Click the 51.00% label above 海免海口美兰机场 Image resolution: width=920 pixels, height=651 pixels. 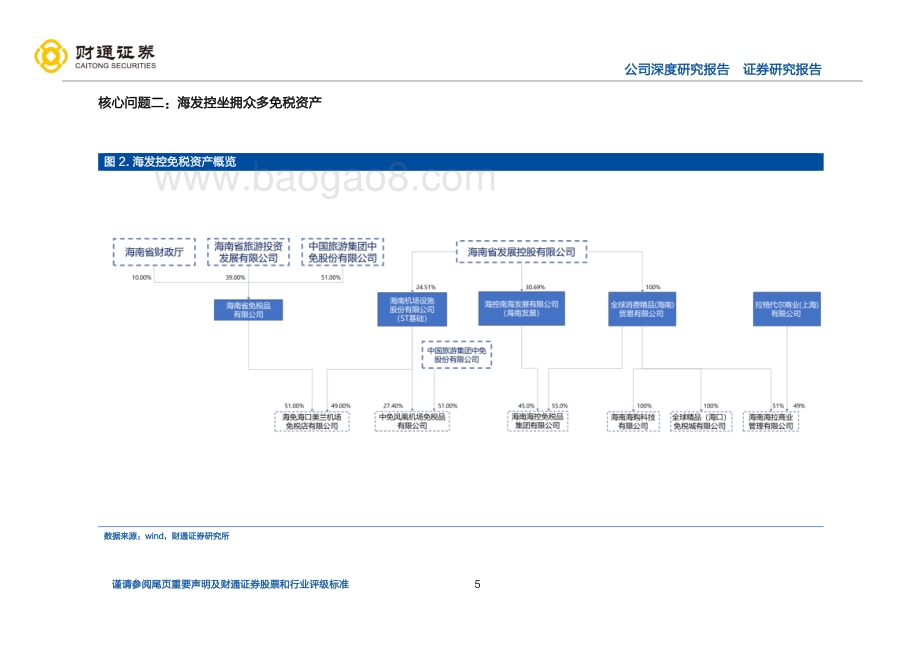(294, 406)
